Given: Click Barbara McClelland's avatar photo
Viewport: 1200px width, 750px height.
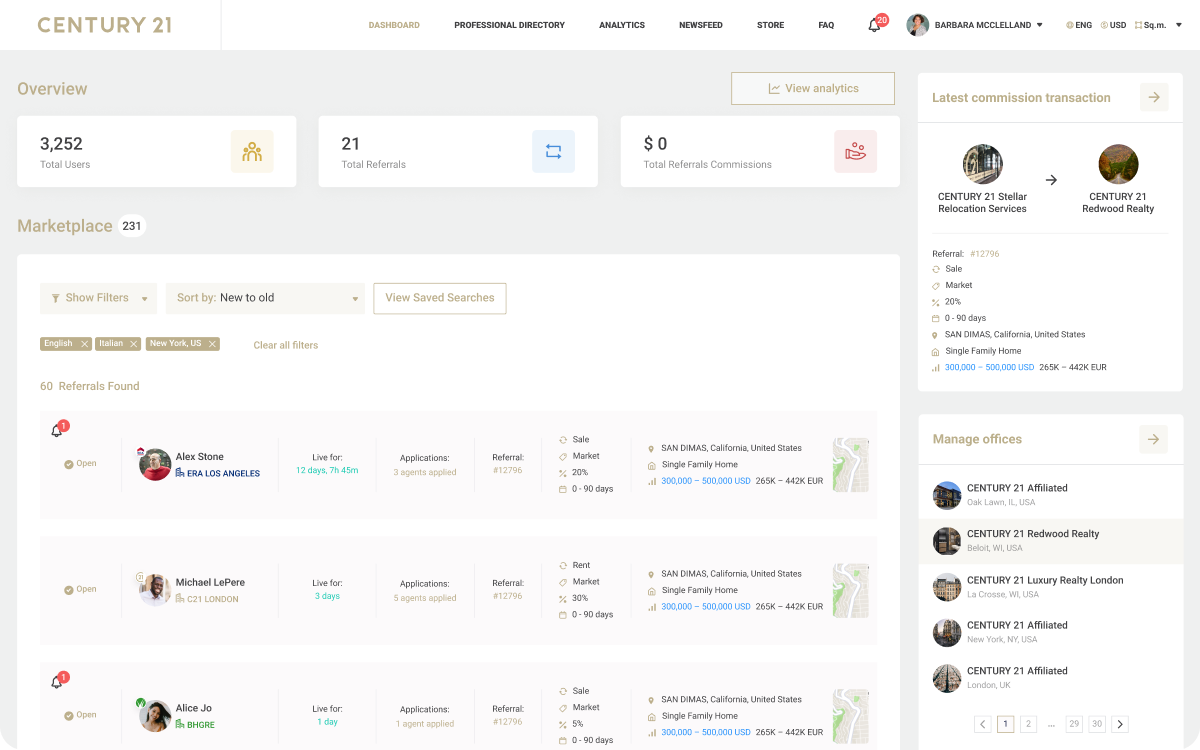Looking at the screenshot, I should tap(918, 25).
